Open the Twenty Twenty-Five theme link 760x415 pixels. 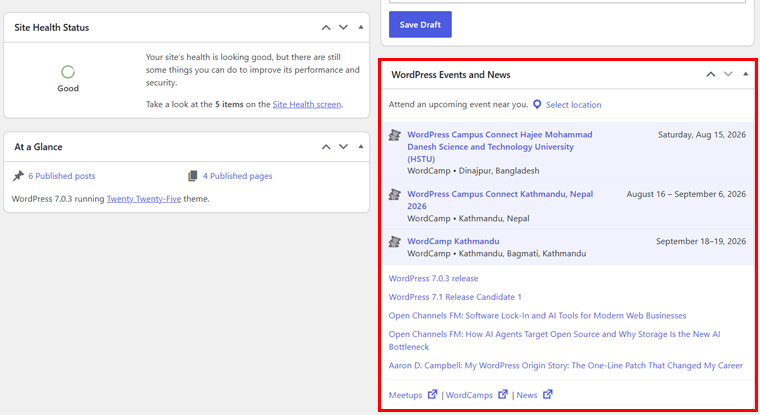[x=144, y=199]
